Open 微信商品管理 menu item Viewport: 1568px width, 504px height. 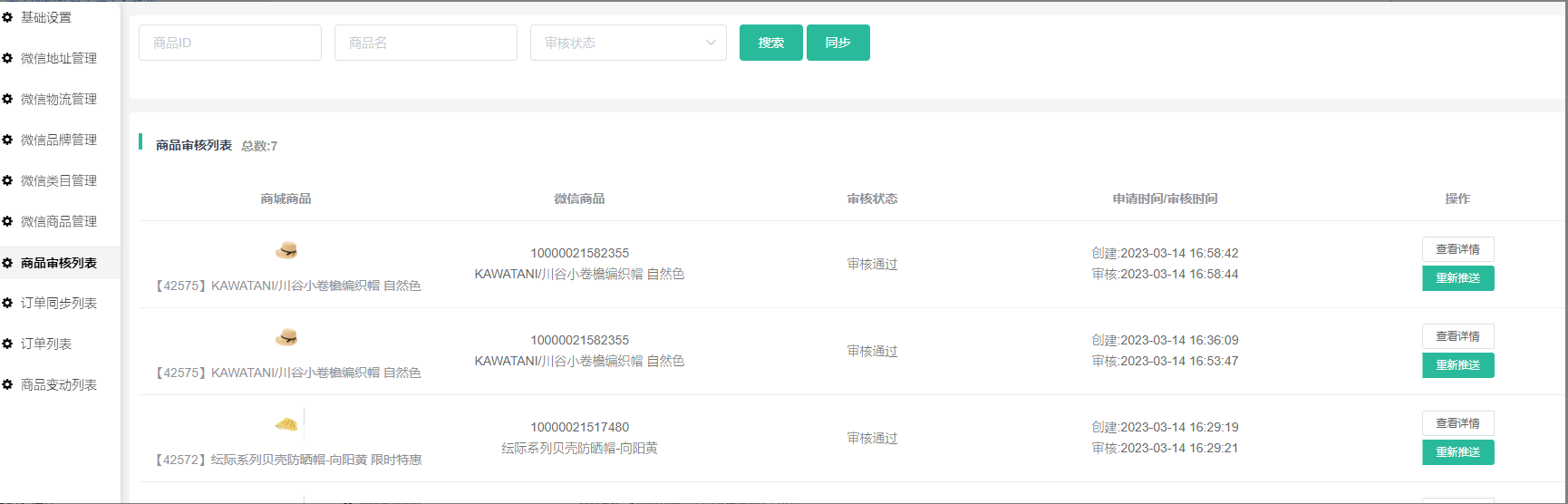59,221
